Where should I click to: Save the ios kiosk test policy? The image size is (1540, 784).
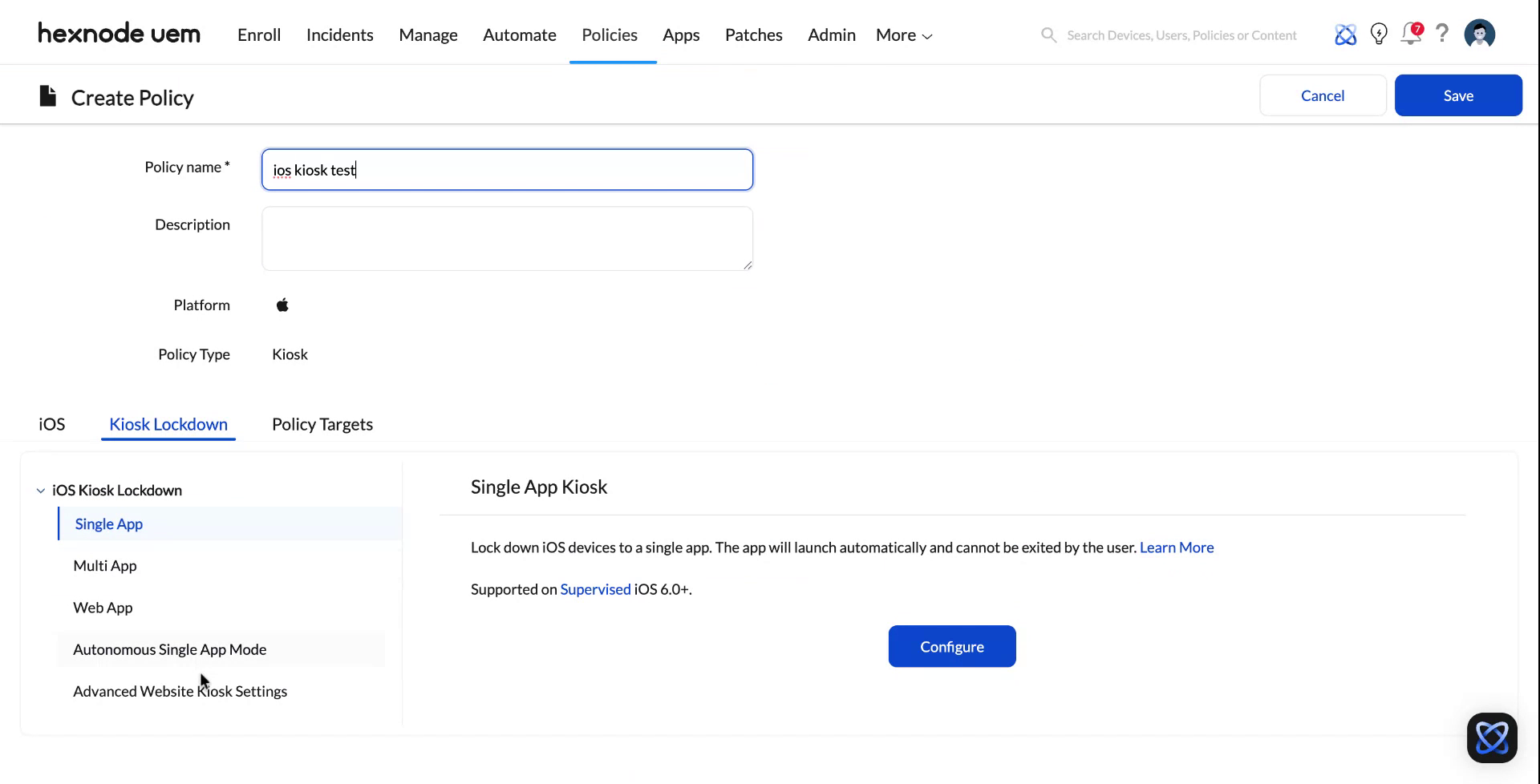(x=1458, y=95)
